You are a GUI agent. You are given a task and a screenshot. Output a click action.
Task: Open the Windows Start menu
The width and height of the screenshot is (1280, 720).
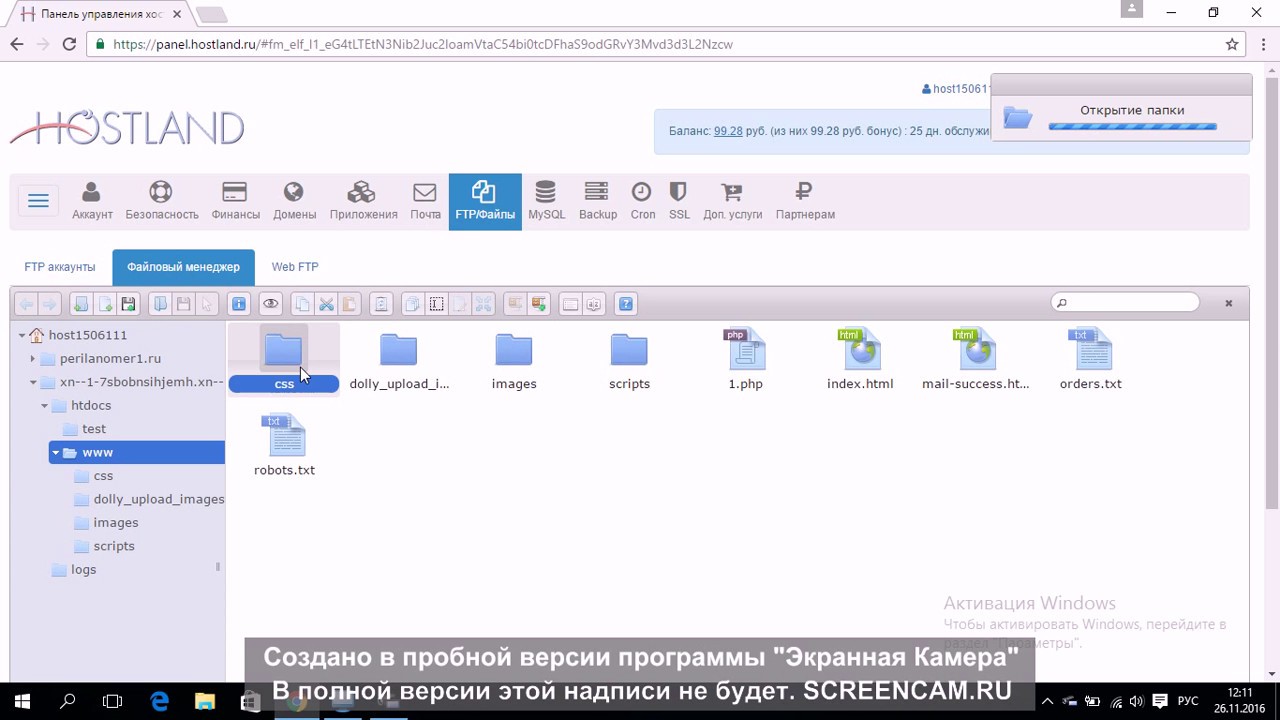coord(22,701)
